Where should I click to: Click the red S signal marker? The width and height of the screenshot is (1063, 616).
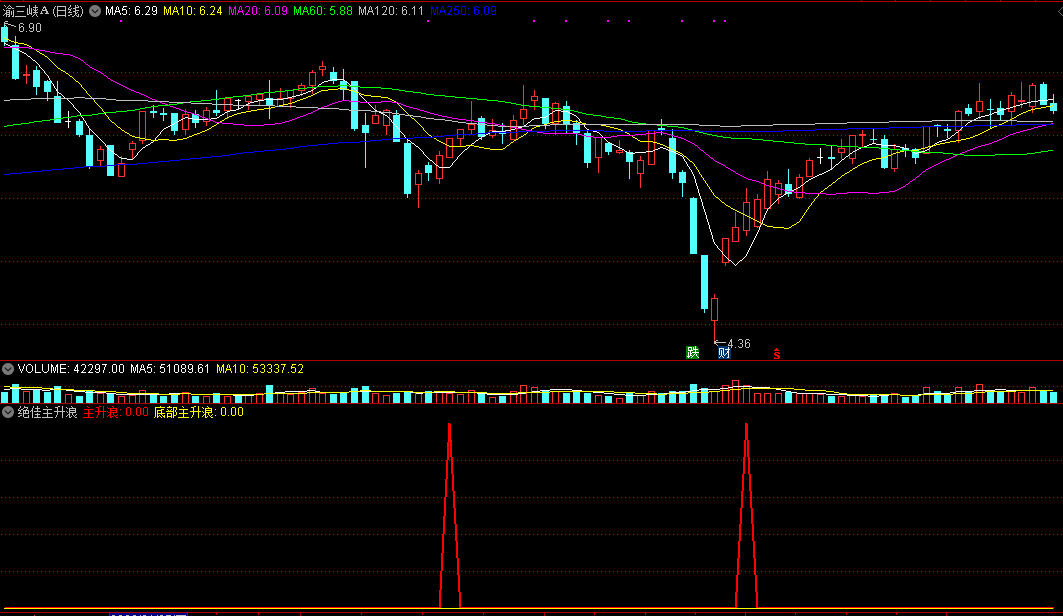777,354
